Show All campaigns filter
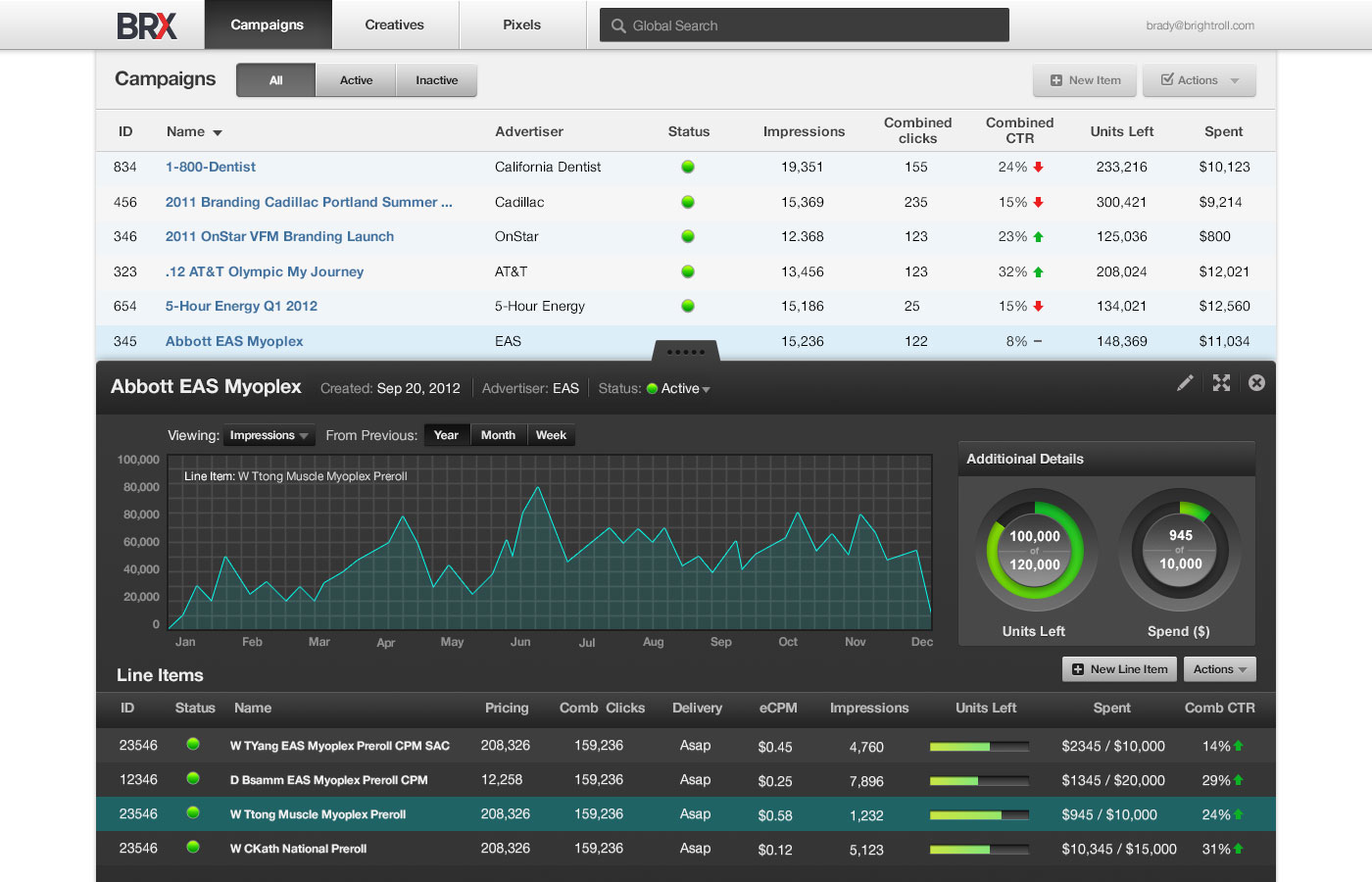1372x882 pixels. coord(276,80)
